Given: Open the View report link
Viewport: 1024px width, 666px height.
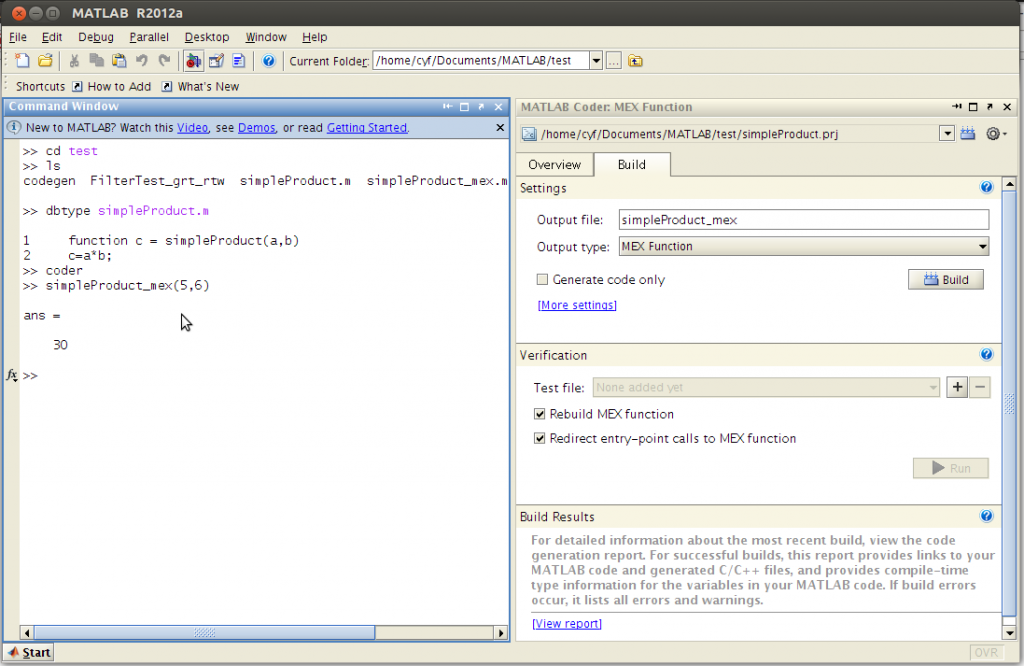Looking at the screenshot, I should tap(566, 623).
